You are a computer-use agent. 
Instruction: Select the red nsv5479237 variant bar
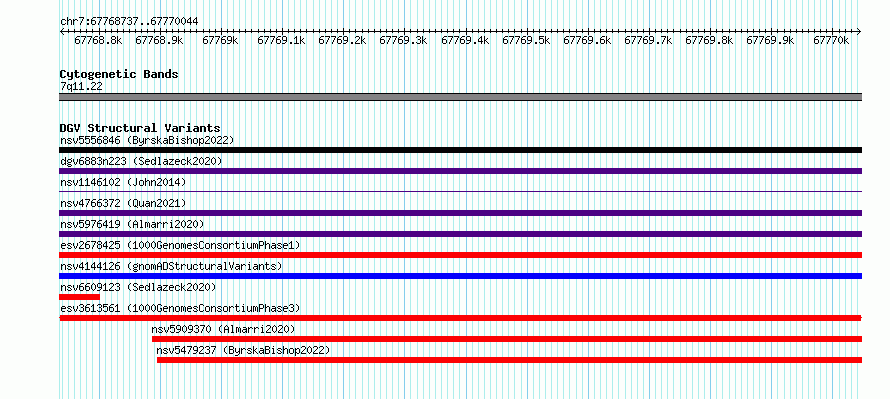pyautogui.click(x=509, y=360)
